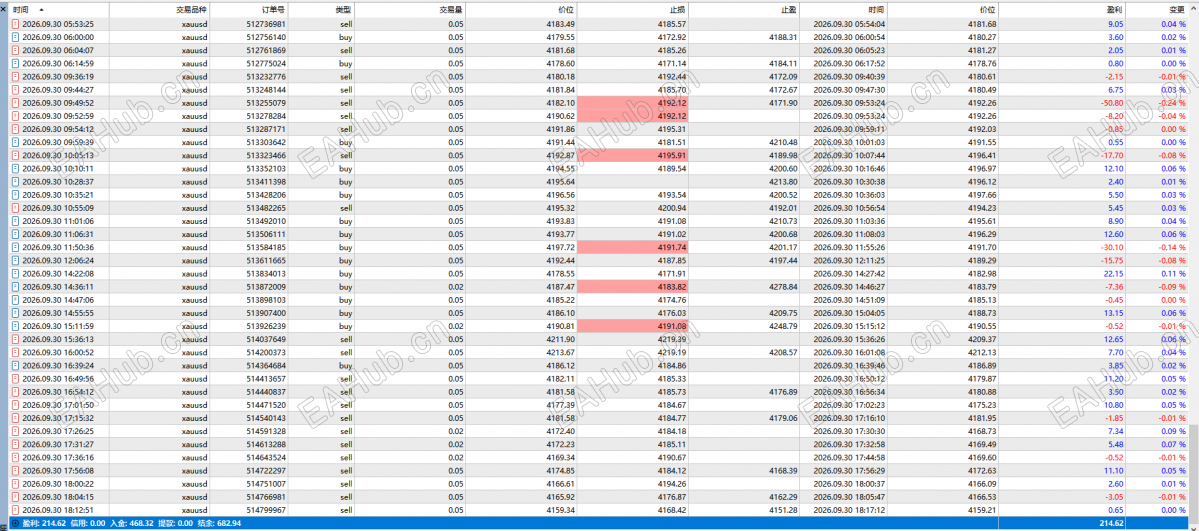1199x531 pixels.
Task: Click the red order icon at 09:44:27
Action: tap(16, 90)
